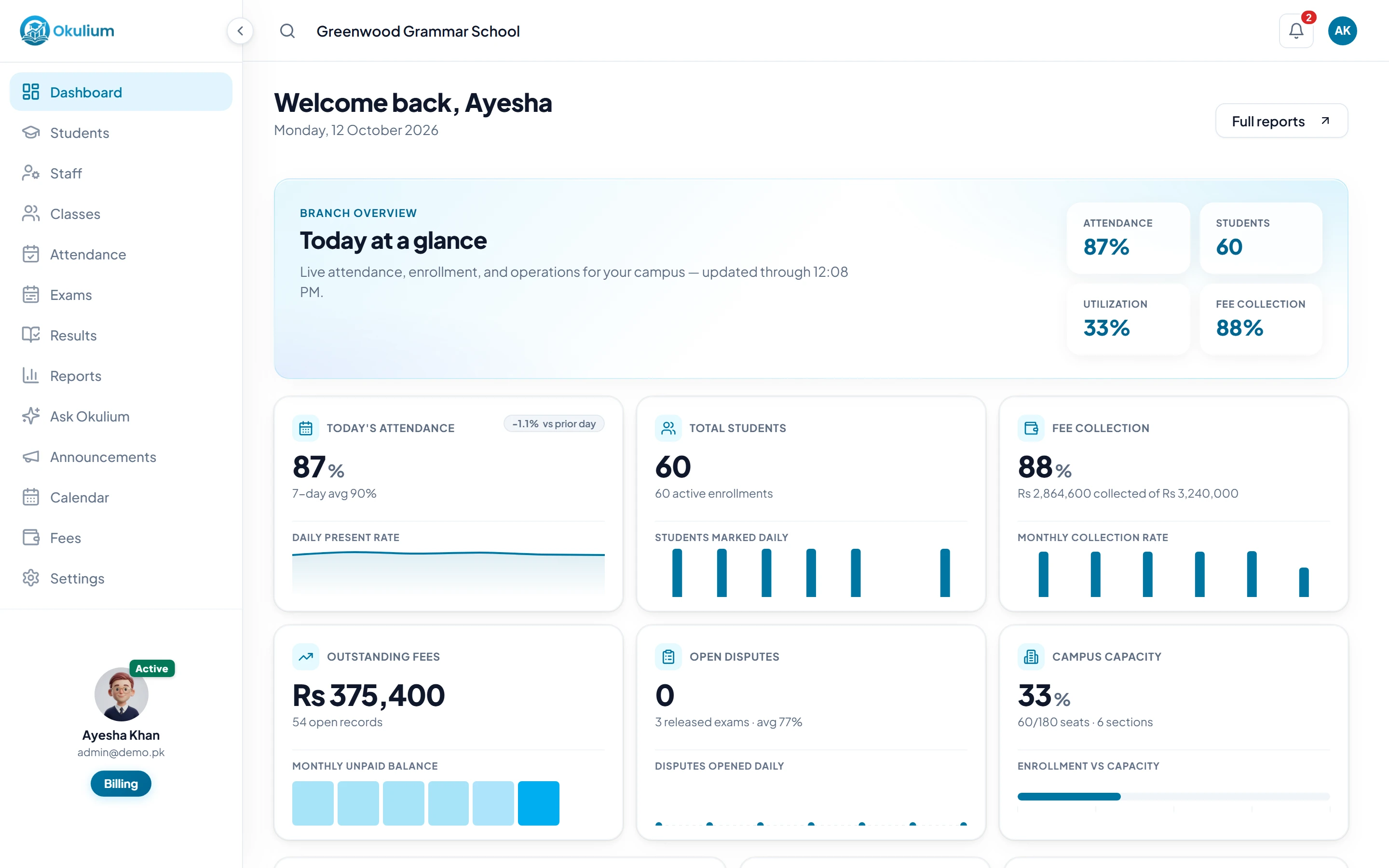Click the Students 60 overview tile
The width and height of the screenshot is (1389, 868).
(x=1260, y=238)
